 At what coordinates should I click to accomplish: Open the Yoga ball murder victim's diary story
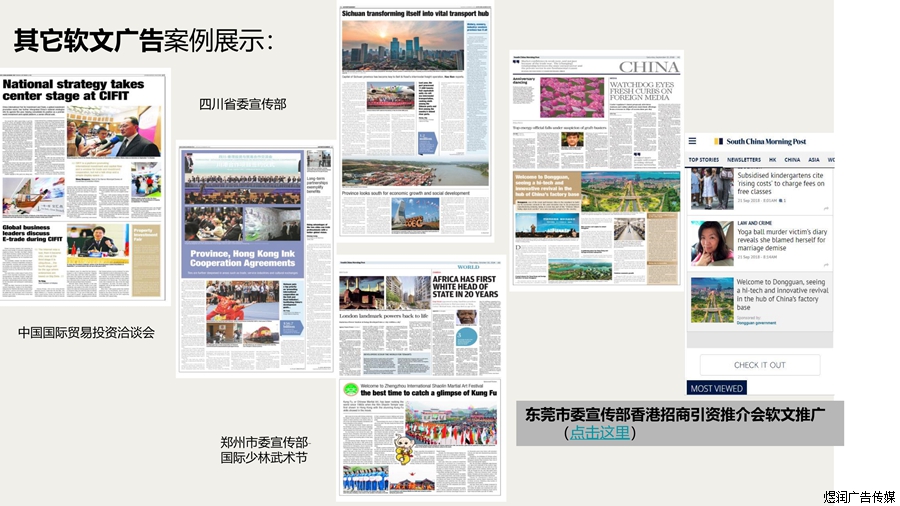pyautogui.click(x=782, y=240)
